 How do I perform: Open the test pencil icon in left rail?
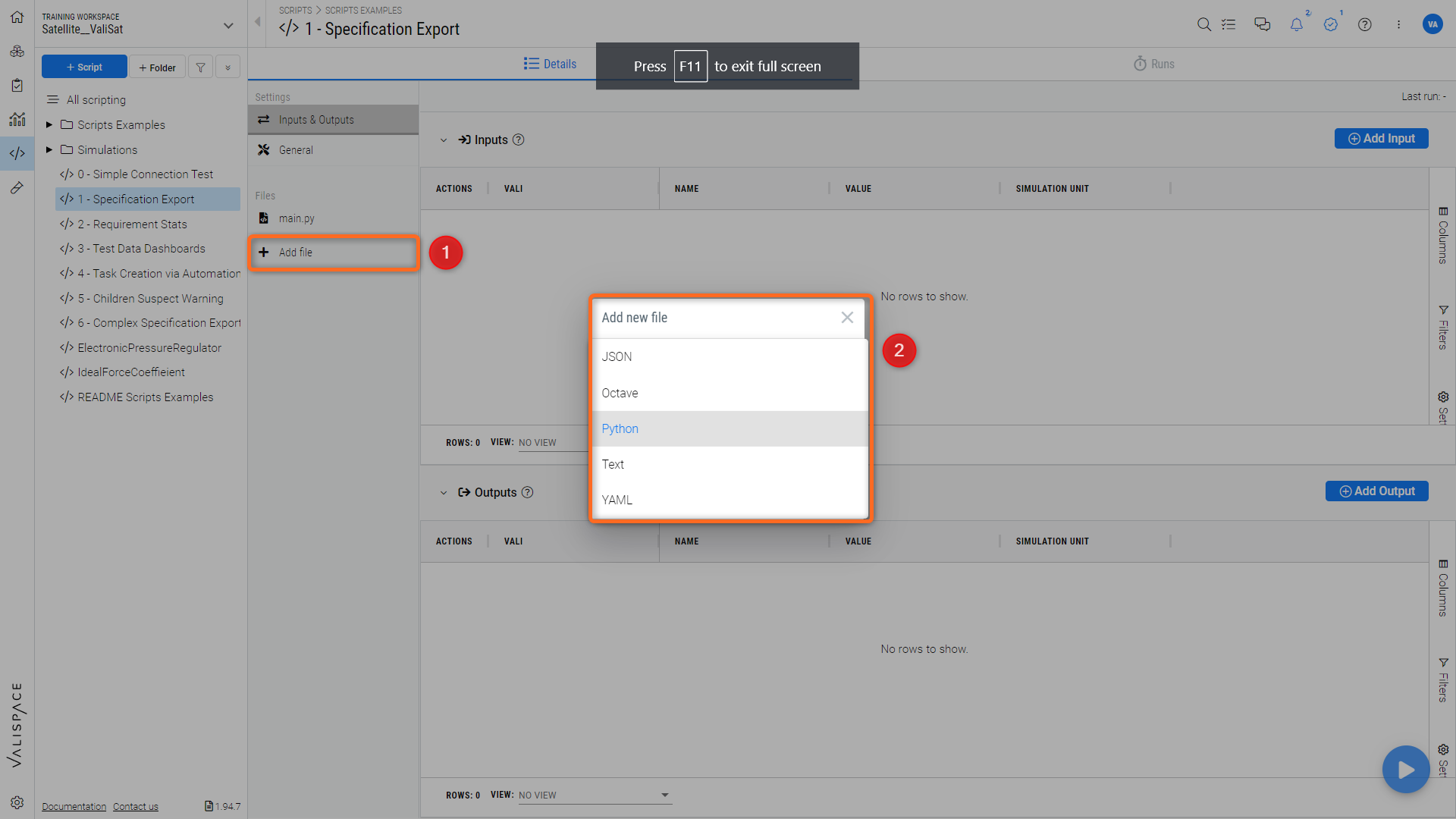click(17, 187)
